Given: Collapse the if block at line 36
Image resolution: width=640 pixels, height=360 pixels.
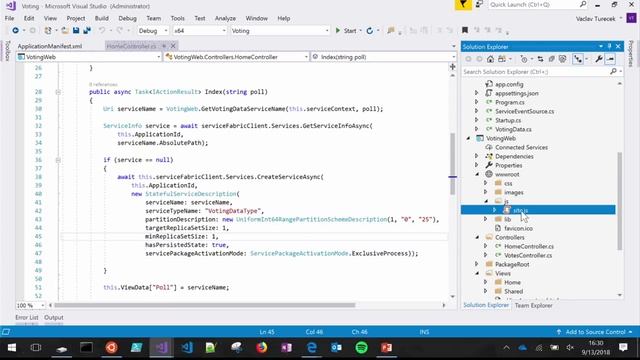Looking at the screenshot, I should pos(58,160).
